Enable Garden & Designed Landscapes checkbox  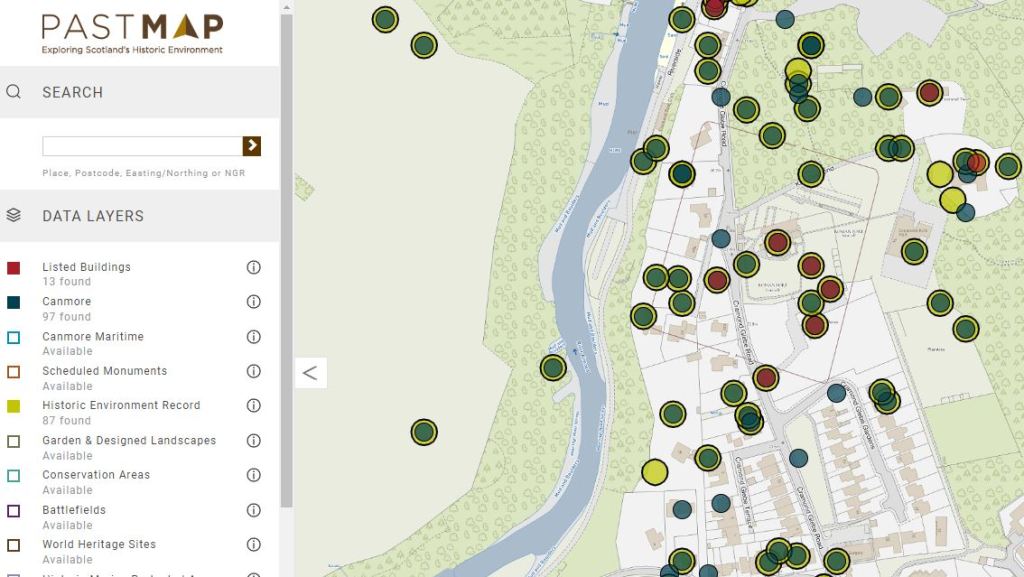click(x=14, y=441)
